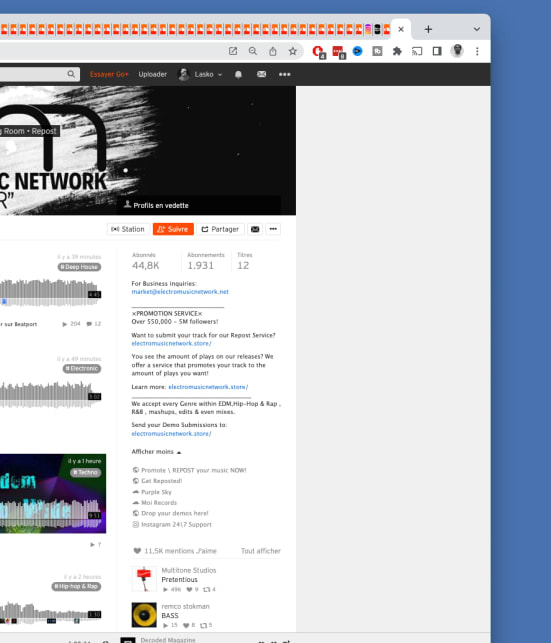Click the open-in-app icon in address bar
The width and height of the screenshot is (551, 643).
click(233, 51)
